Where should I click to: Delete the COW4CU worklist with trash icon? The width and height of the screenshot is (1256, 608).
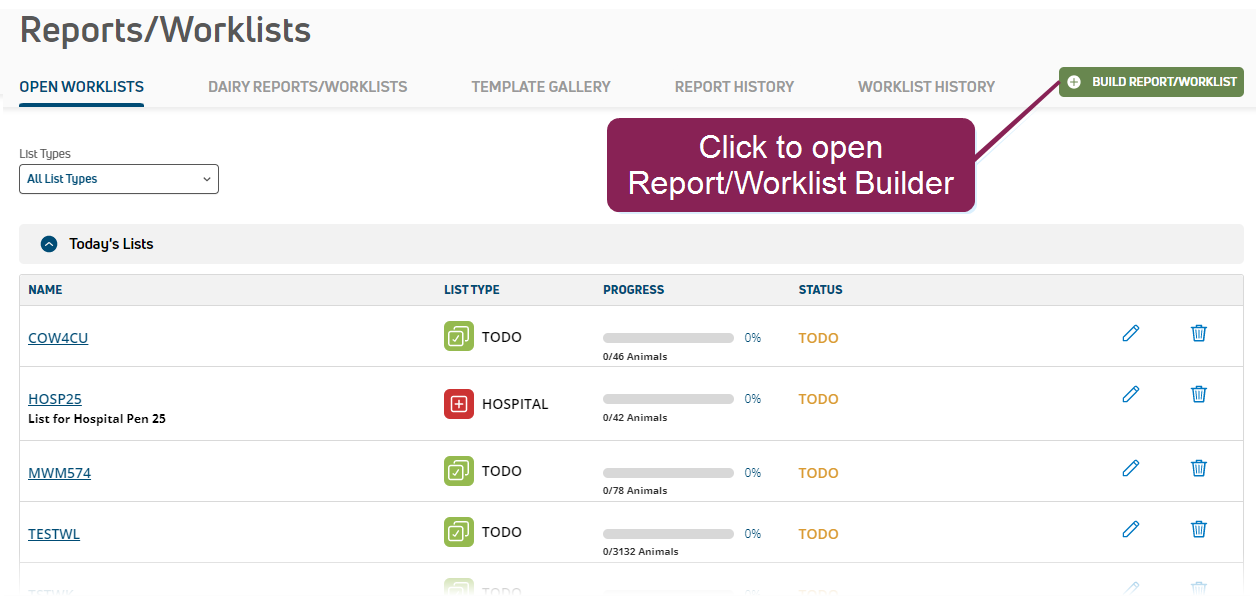[x=1199, y=334]
